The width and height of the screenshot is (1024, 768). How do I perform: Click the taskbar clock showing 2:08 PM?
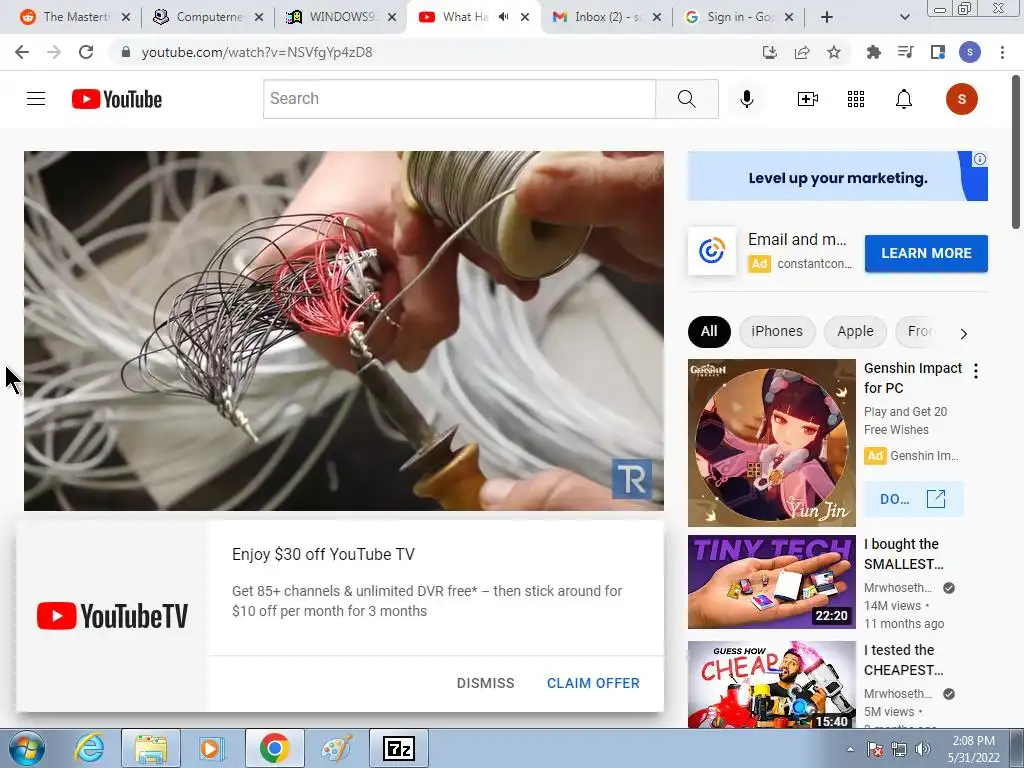pos(973,749)
